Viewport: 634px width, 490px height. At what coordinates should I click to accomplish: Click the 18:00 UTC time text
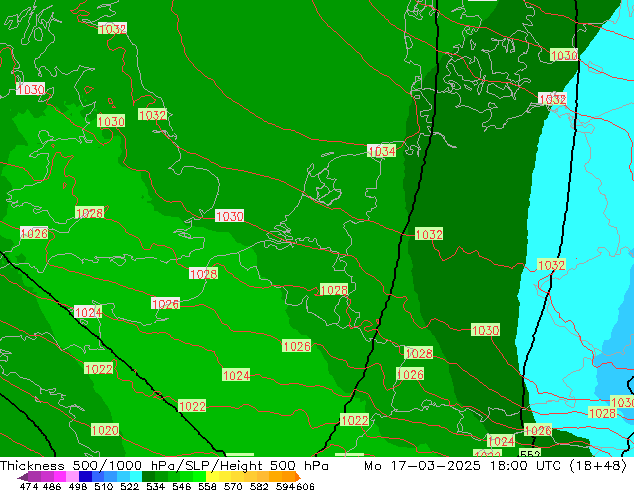pyautogui.click(x=525, y=466)
